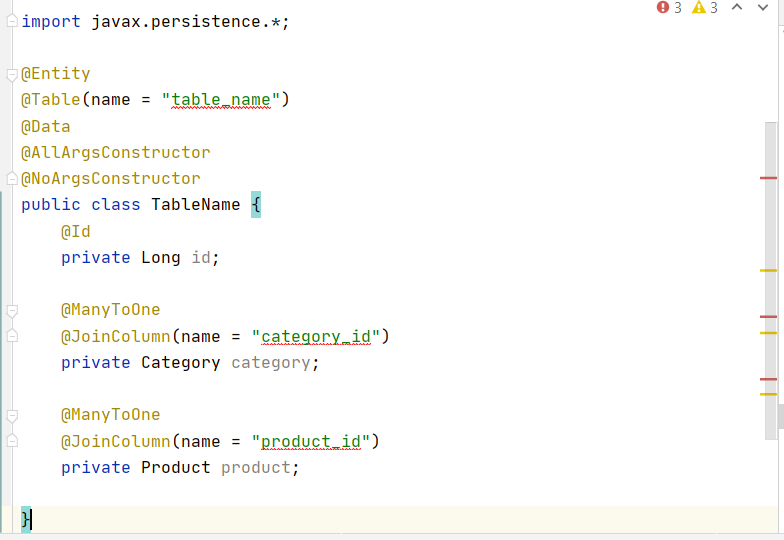Go to previous highlighted error arrow
The image size is (784, 540).
coord(736,7)
